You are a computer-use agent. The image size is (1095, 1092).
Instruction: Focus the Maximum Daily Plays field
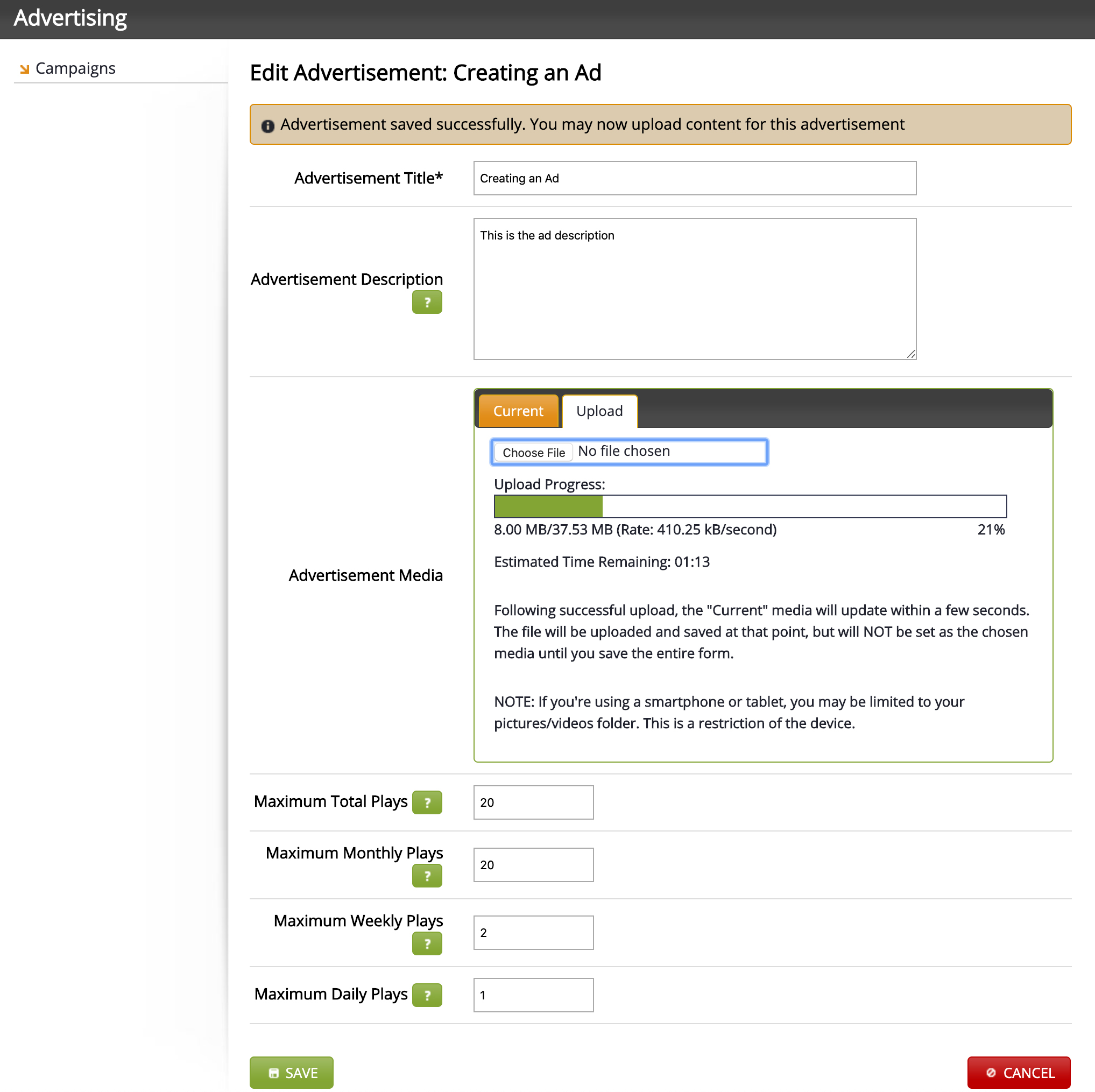[x=533, y=995]
